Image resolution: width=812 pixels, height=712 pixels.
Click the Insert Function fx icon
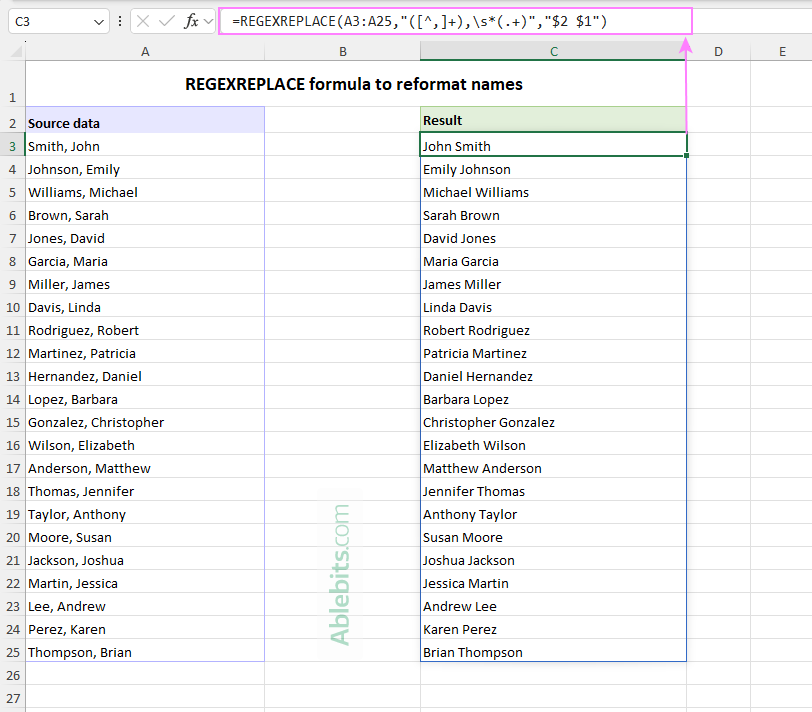[191, 21]
